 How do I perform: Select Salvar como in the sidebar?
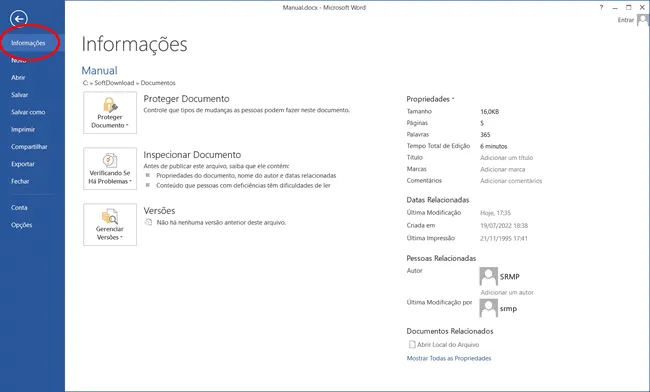click(28, 112)
